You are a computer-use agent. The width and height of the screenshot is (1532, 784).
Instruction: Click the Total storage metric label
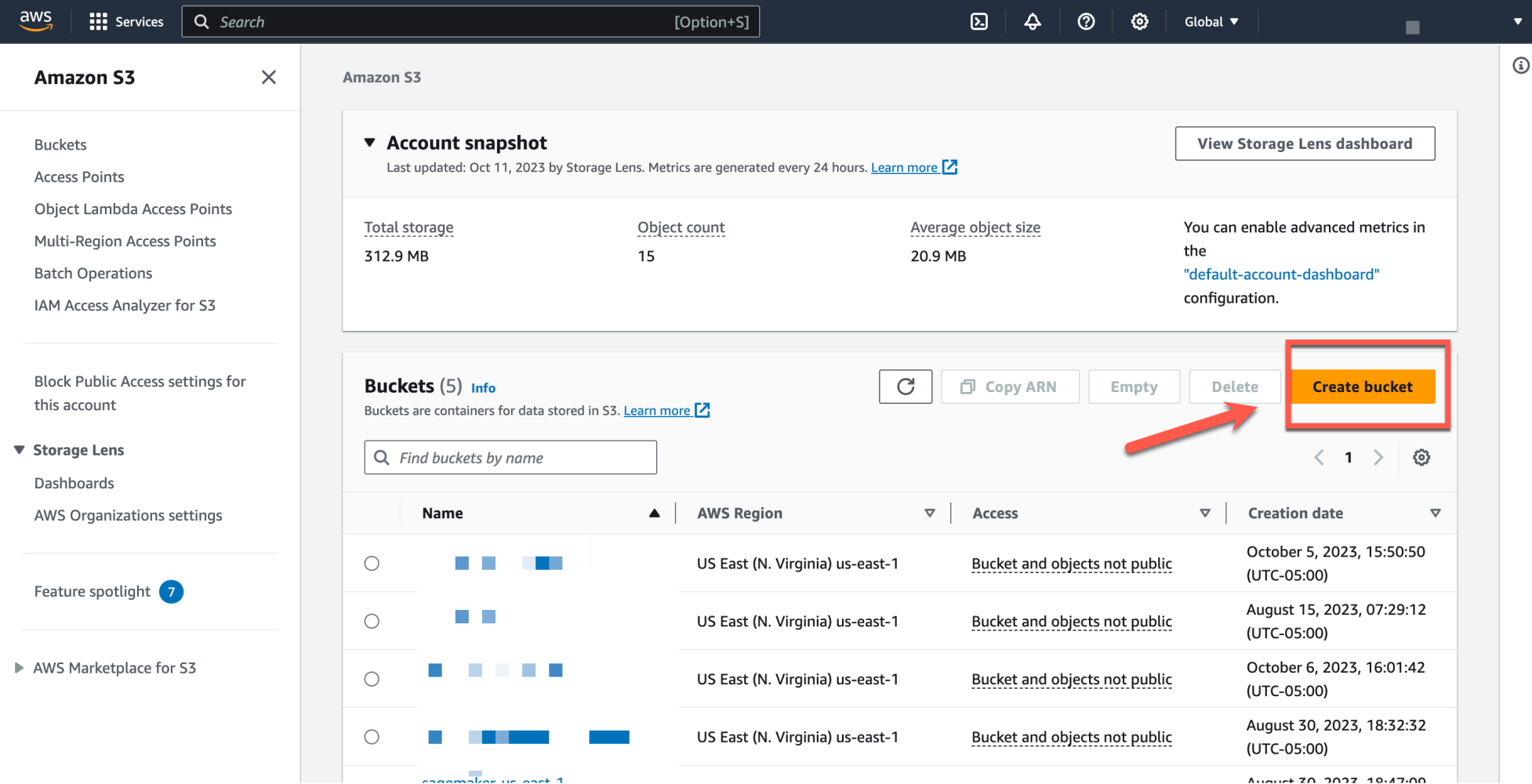(x=408, y=227)
